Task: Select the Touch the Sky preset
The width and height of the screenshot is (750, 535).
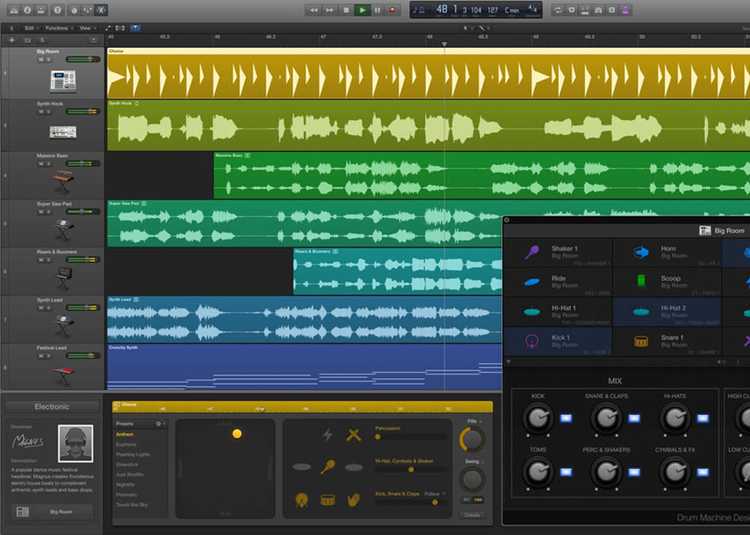Action: tap(132, 505)
